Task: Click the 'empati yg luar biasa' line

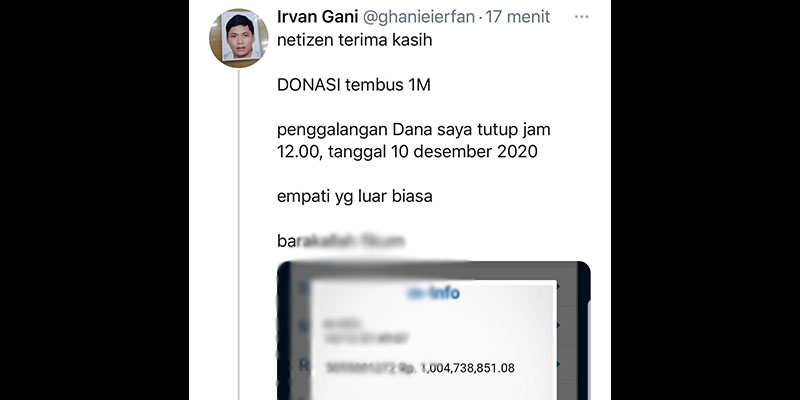Action: (x=355, y=196)
